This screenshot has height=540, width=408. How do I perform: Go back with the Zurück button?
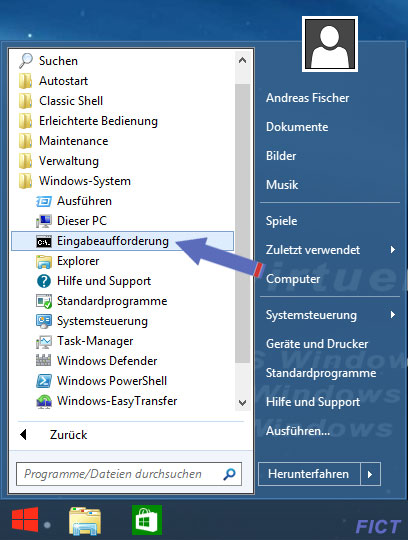[x=69, y=435]
